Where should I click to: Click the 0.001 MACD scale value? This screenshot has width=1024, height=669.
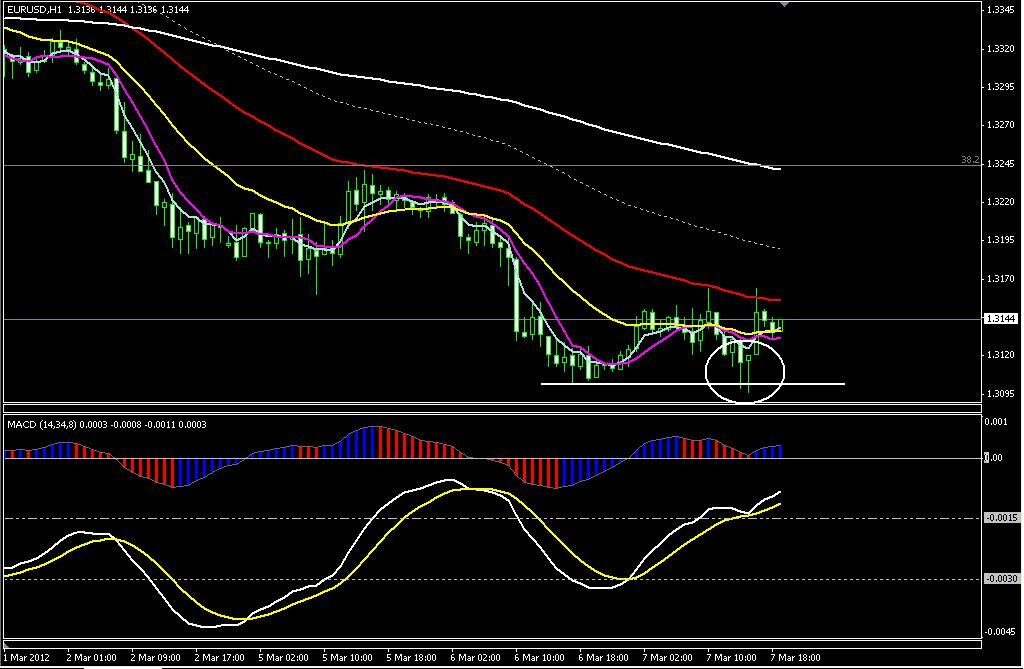click(996, 422)
